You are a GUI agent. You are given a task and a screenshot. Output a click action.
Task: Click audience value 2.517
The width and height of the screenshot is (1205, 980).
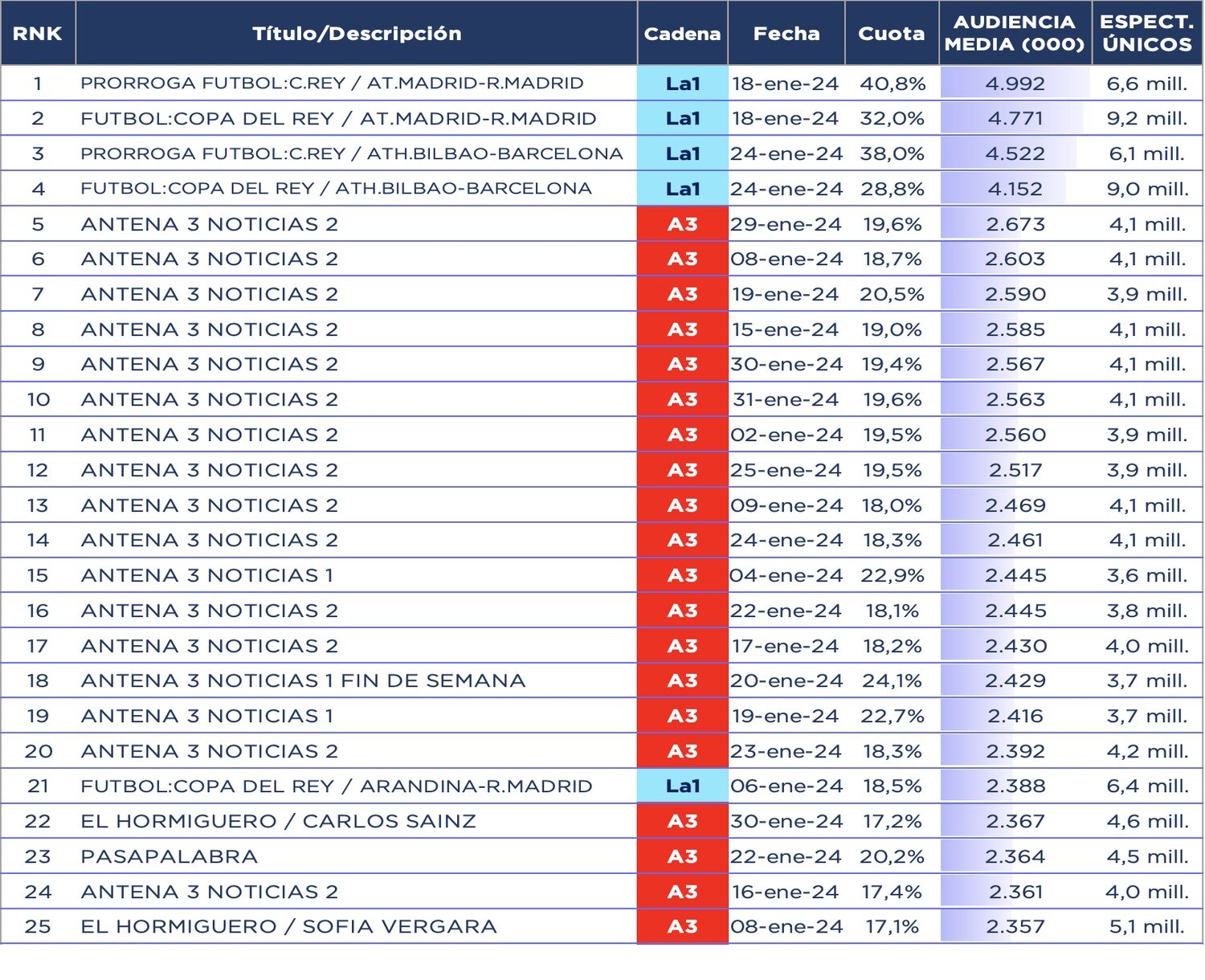pos(1015,470)
